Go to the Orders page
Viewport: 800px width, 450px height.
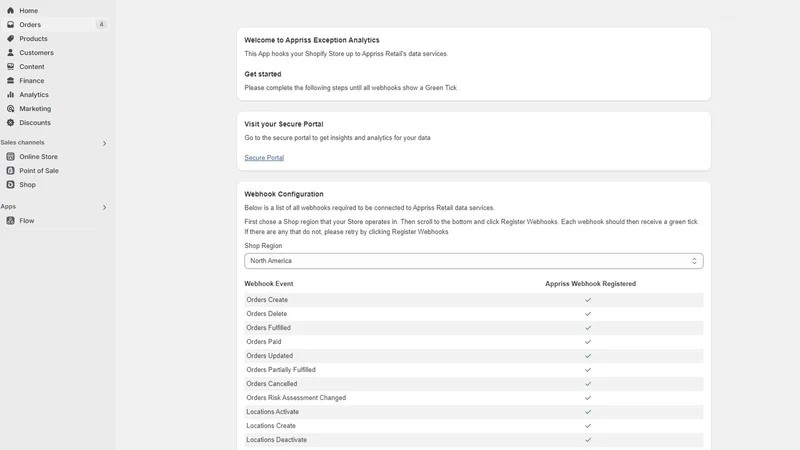(30, 24)
